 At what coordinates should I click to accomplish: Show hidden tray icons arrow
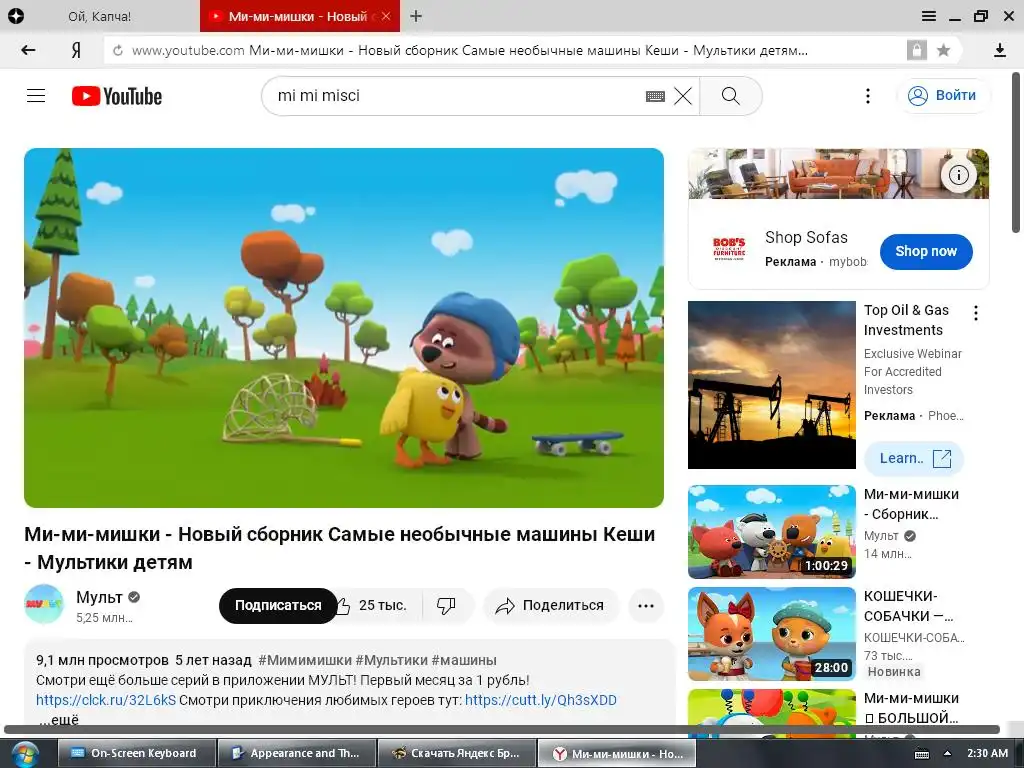948,753
